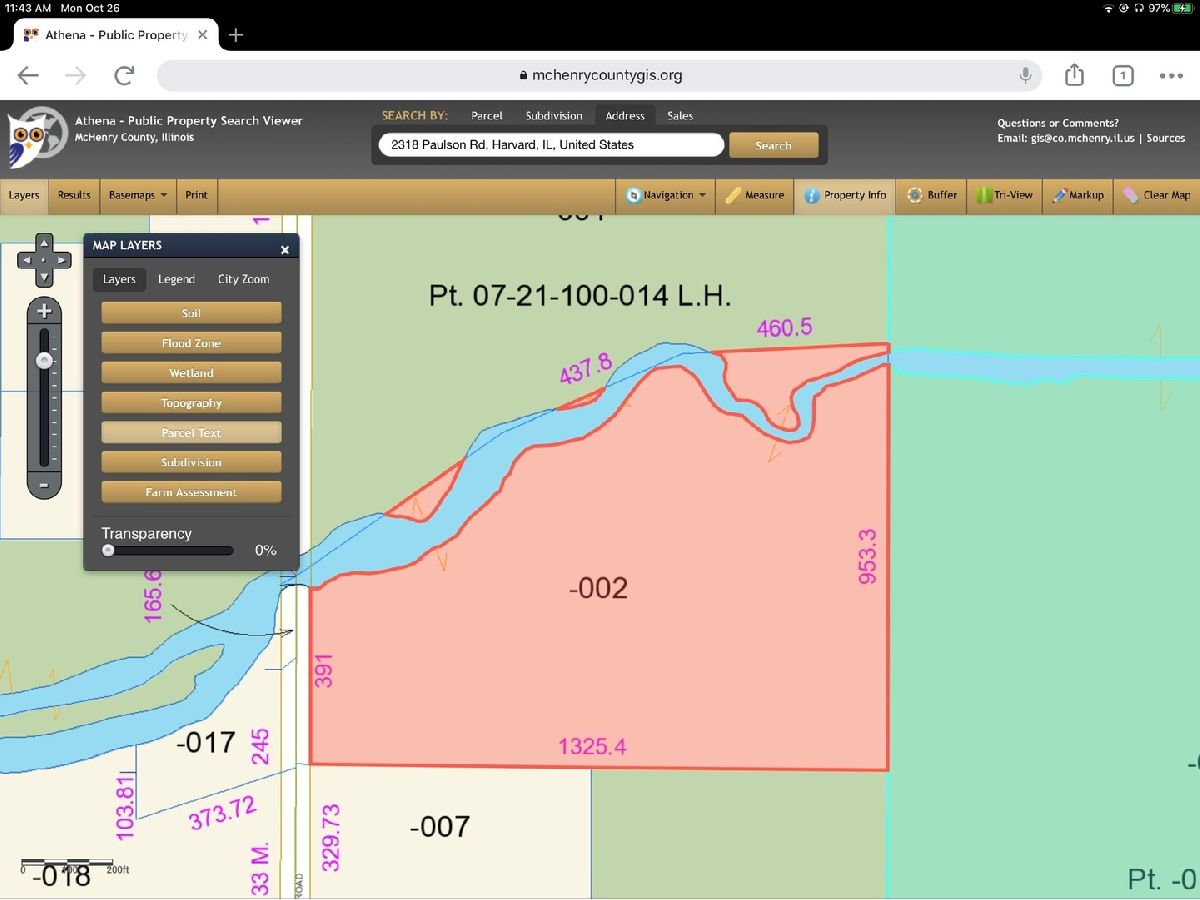Click the Measure ruler tool

755,195
